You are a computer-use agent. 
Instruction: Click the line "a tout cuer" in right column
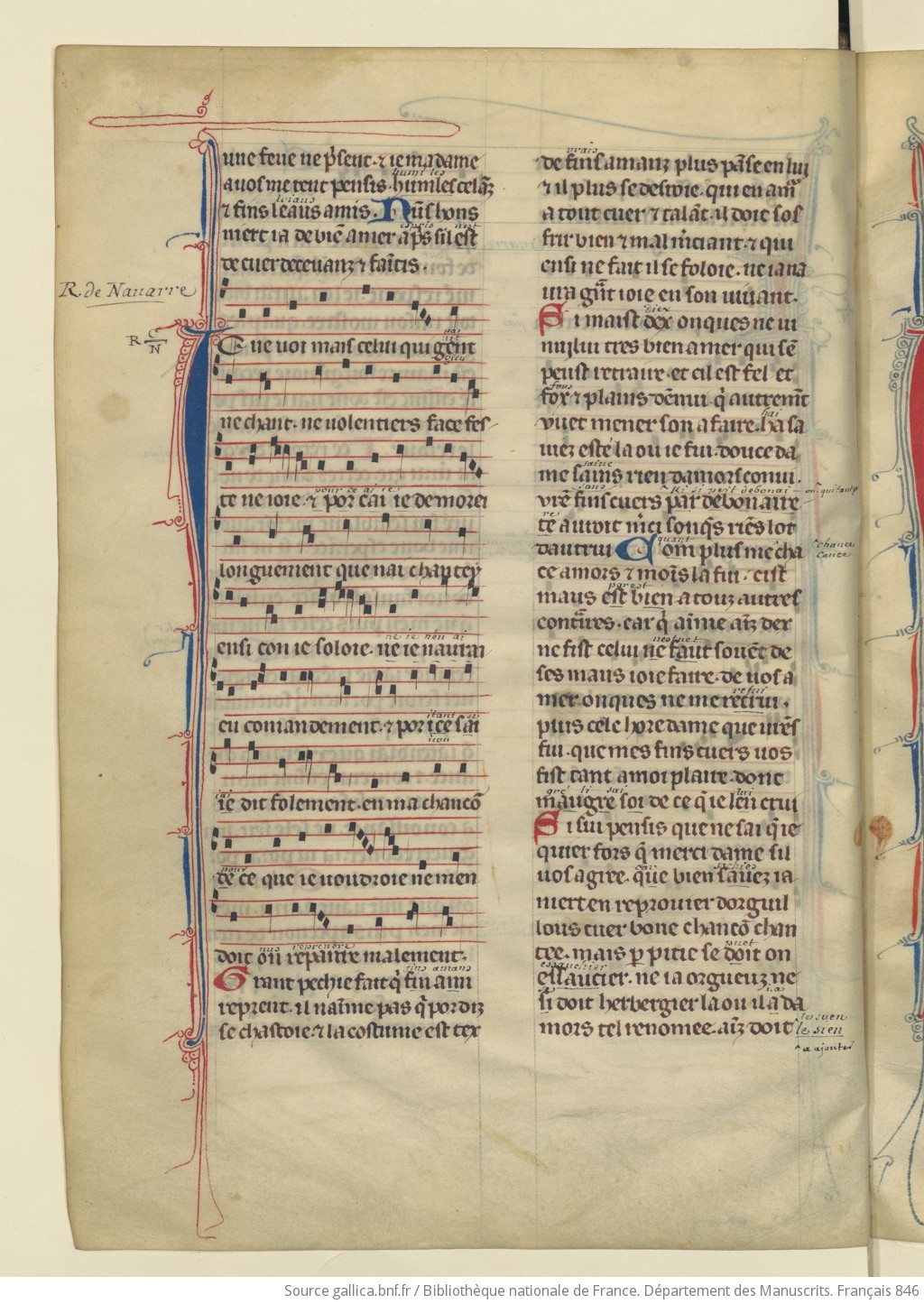pos(671,216)
